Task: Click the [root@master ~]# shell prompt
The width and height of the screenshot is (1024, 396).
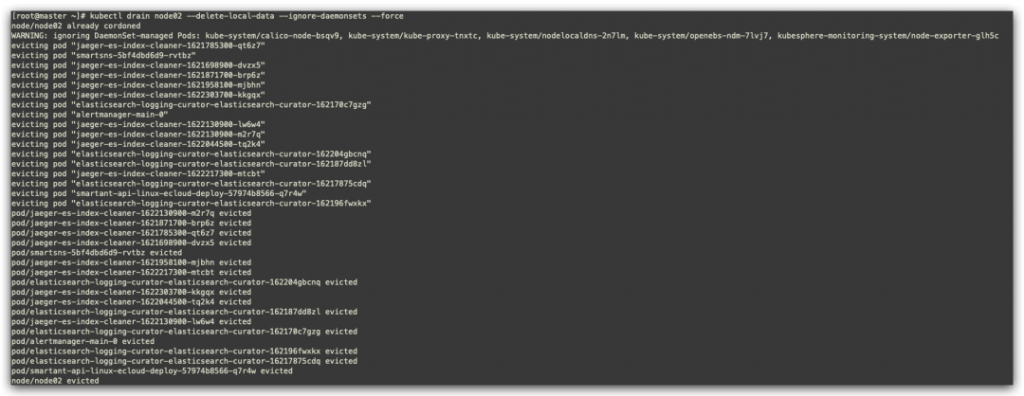Action: pos(50,15)
